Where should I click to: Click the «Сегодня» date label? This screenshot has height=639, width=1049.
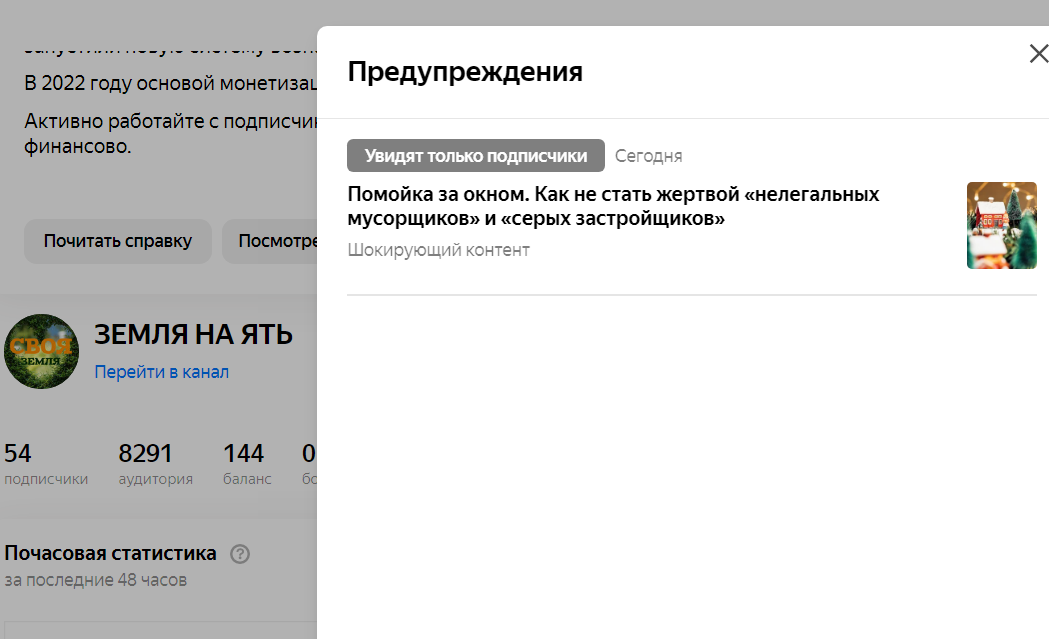(648, 155)
